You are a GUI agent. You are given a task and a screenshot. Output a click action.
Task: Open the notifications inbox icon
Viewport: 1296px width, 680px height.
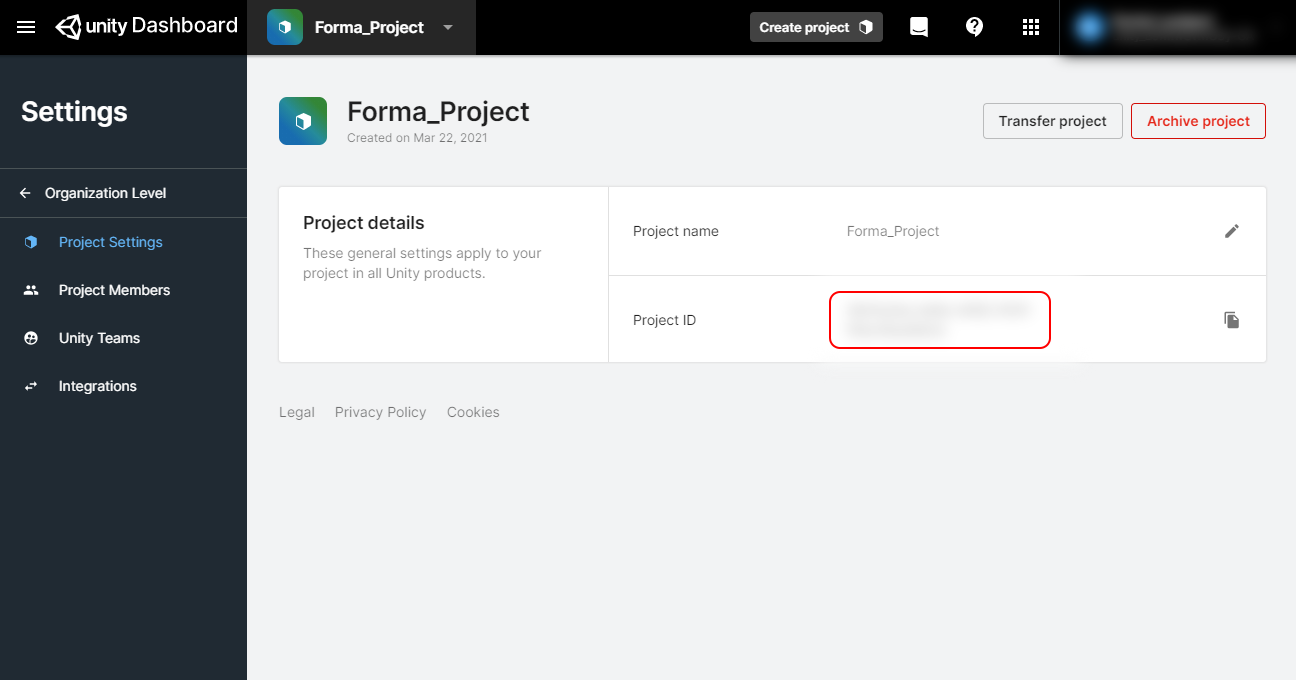(x=918, y=27)
